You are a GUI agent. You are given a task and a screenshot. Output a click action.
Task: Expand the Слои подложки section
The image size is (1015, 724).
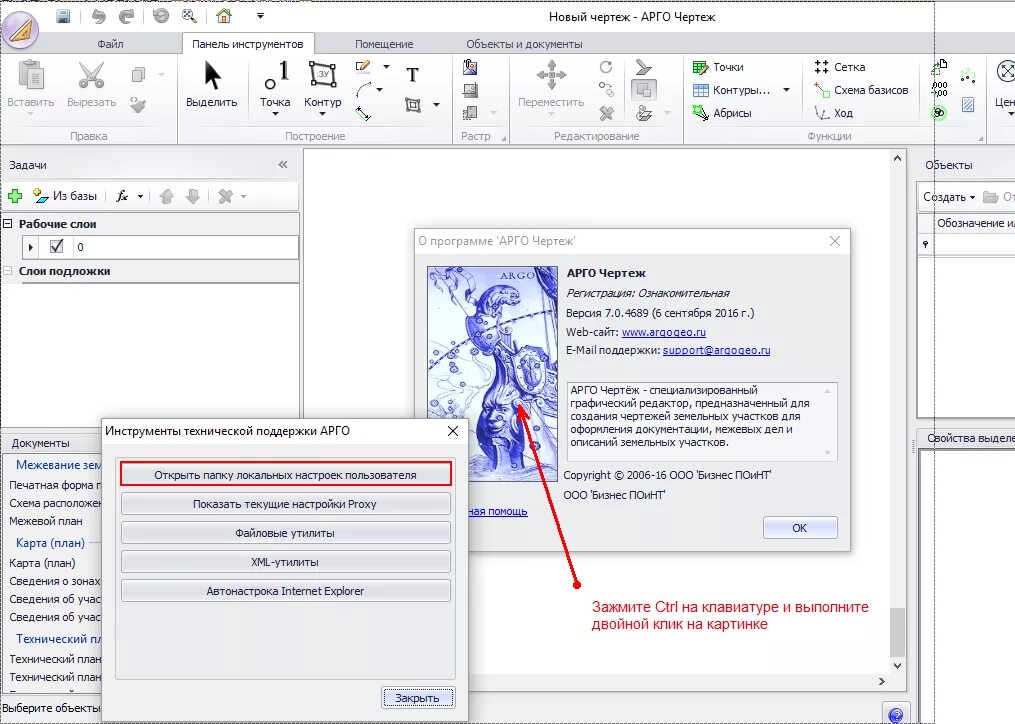point(8,271)
